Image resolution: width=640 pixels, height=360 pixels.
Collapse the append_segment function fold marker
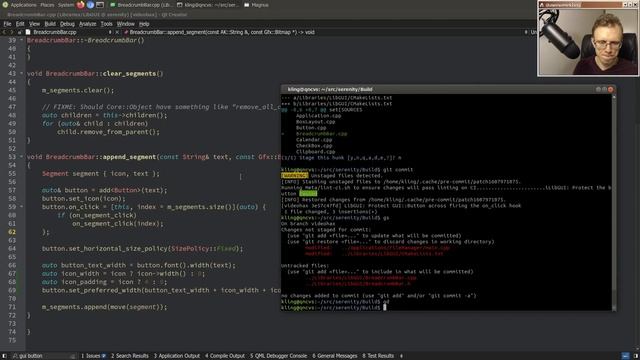point(21,157)
